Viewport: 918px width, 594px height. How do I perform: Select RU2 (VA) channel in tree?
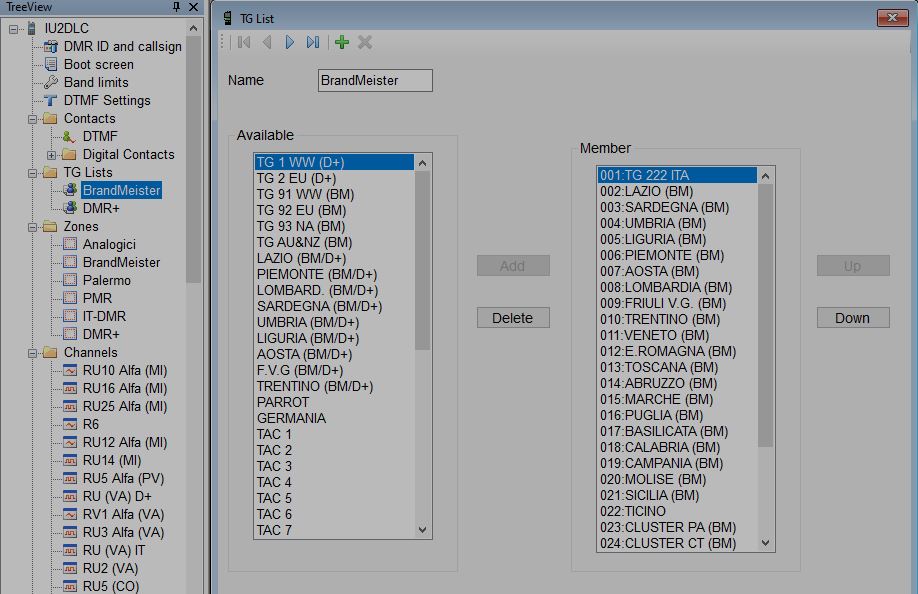click(x=110, y=568)
